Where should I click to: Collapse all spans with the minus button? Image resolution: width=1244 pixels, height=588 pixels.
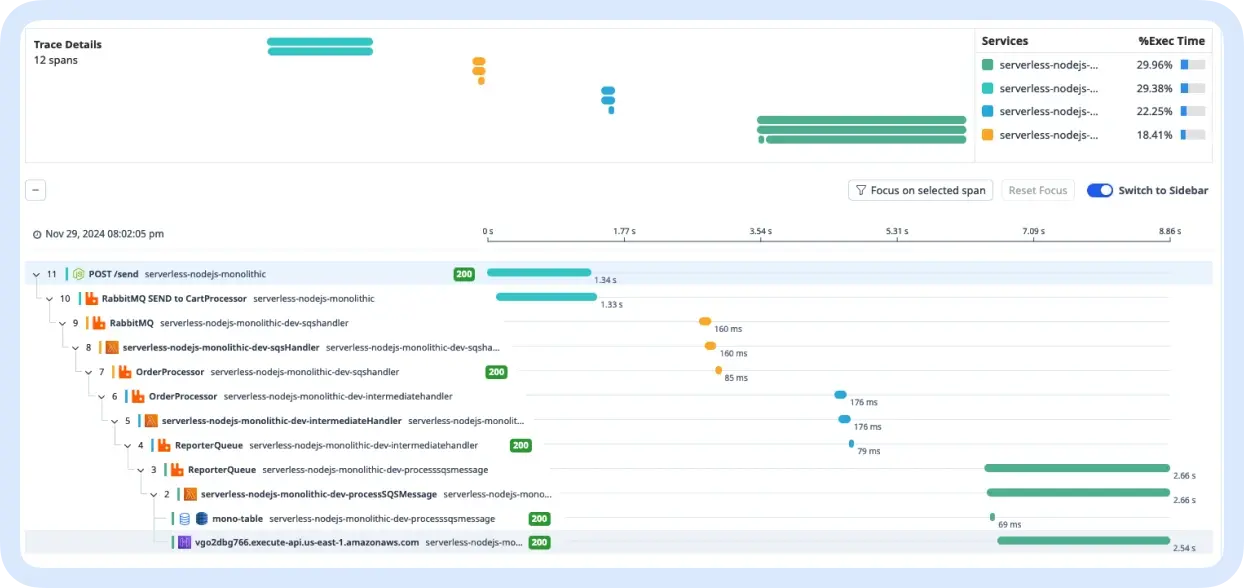(35, 190)
